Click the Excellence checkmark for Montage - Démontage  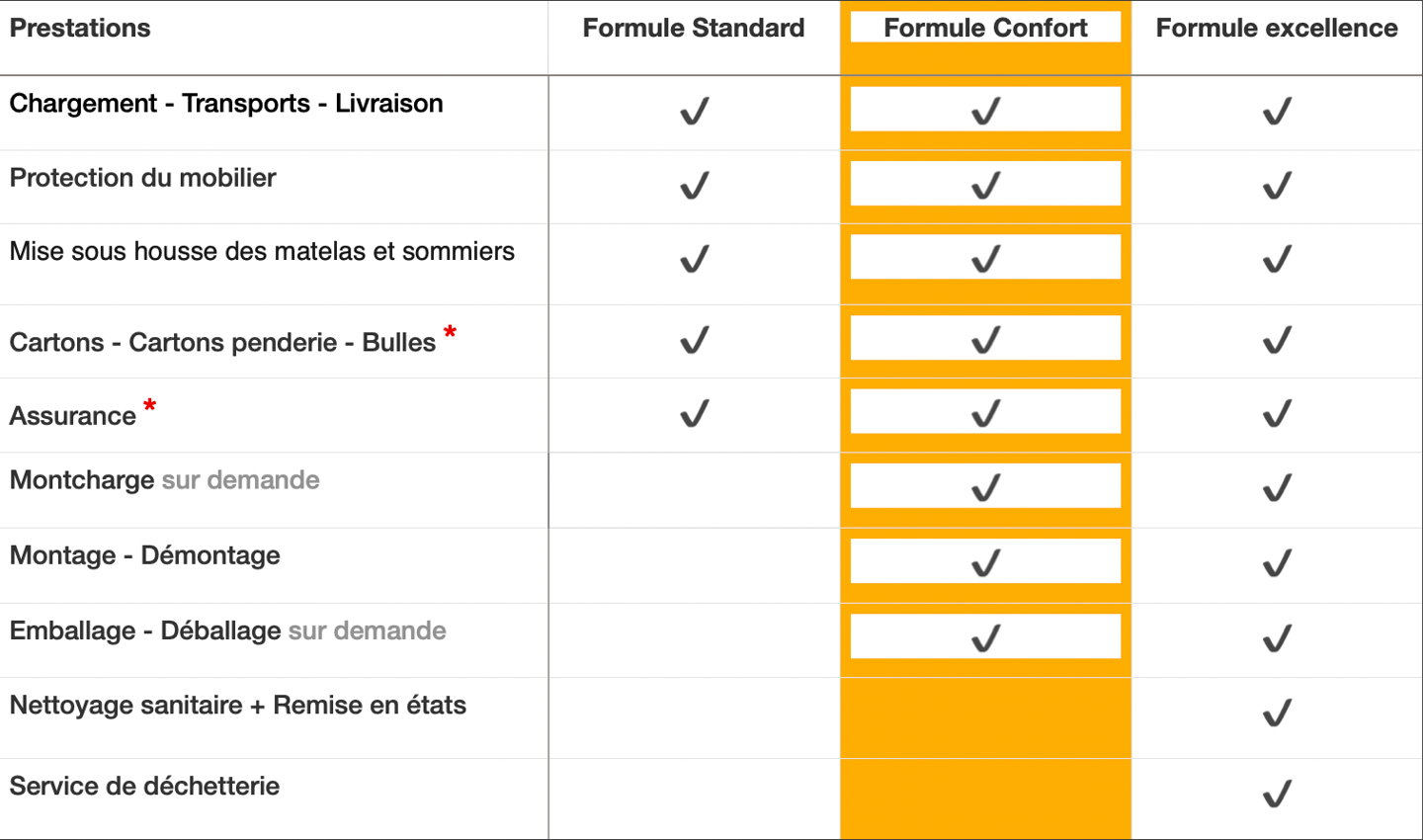(x=1278, y=563)
